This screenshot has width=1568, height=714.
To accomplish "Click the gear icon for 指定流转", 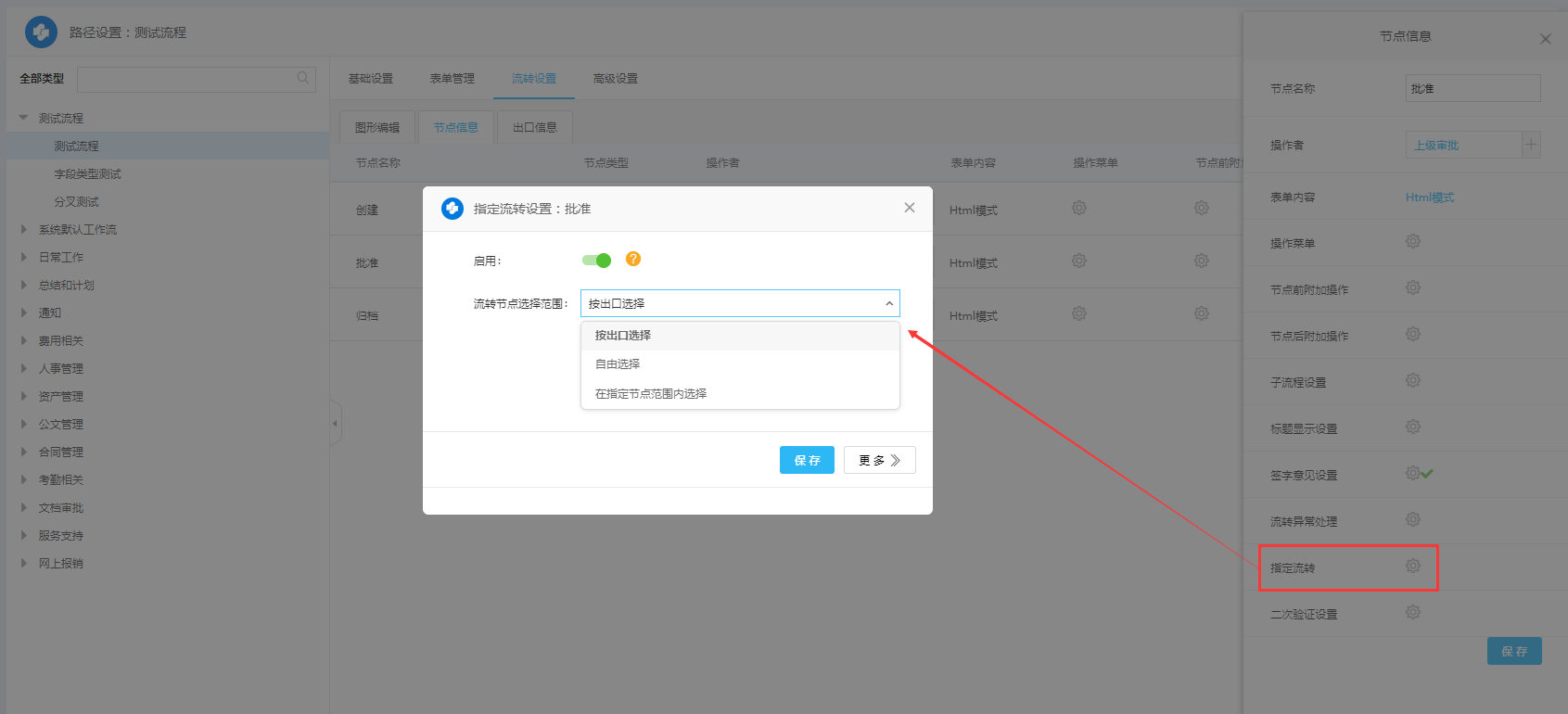I will [x=1412, y=566].
